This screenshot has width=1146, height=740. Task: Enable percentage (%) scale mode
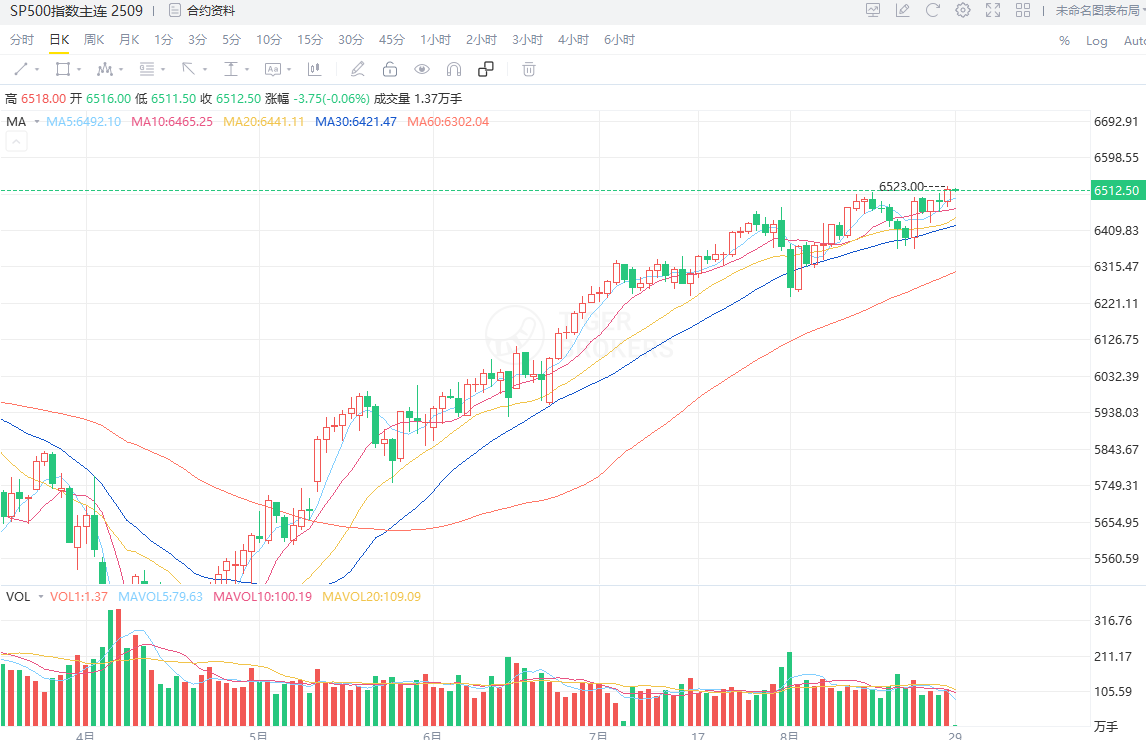point(1064,41)
